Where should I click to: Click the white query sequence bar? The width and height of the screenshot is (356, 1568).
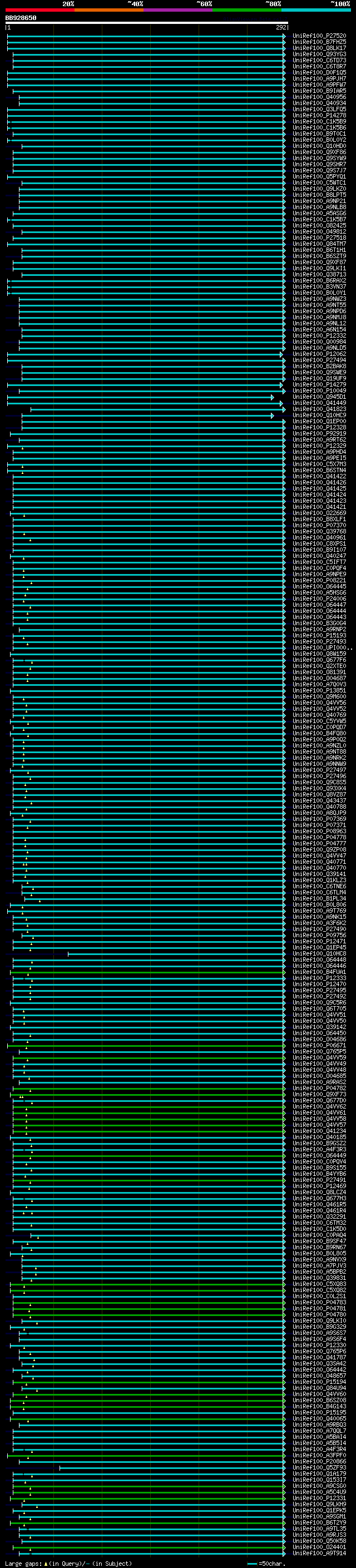pos(147,23)
